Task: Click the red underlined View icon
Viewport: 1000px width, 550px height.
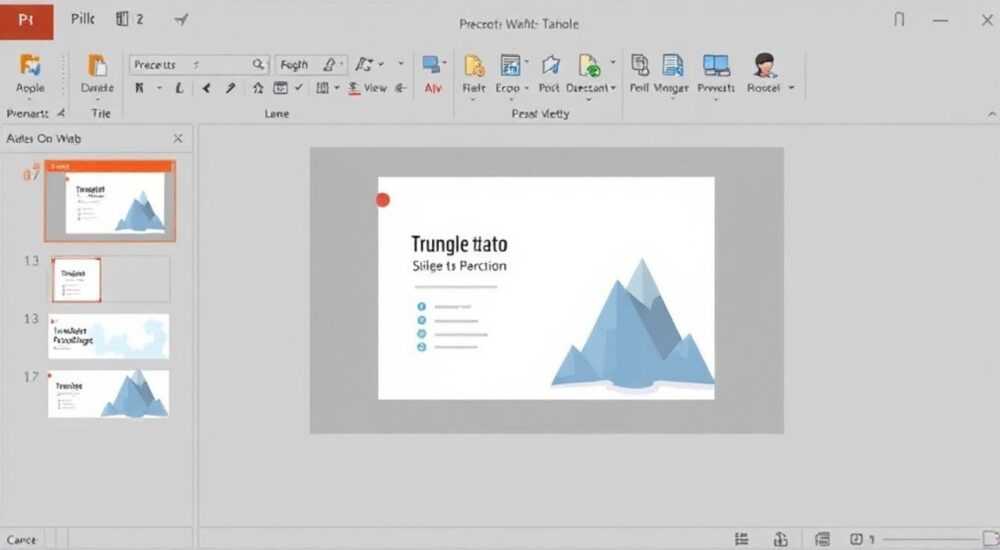Action: pyautogui.click(x=354, y=89)
